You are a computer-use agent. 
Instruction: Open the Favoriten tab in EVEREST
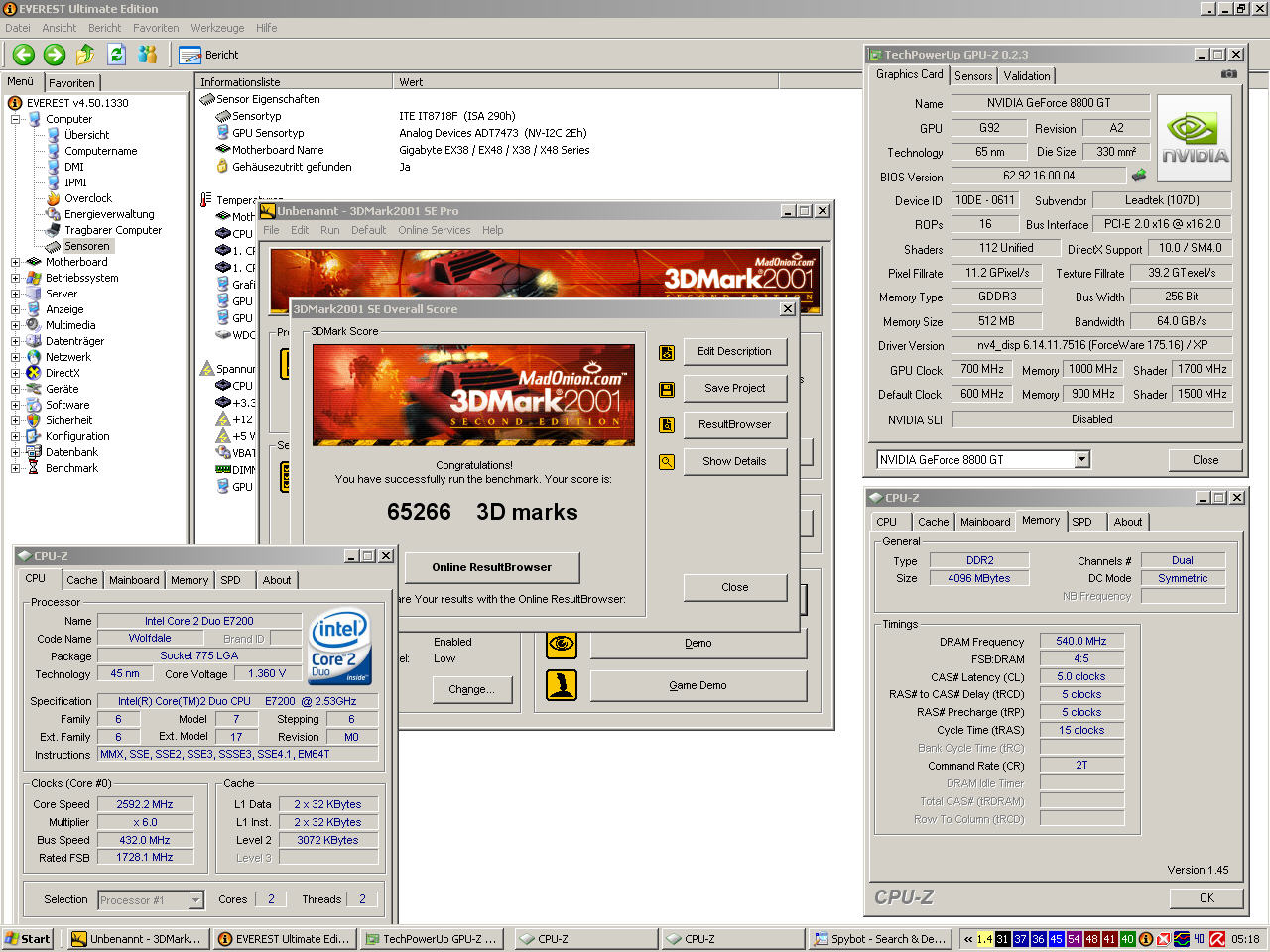pos(72,83)
